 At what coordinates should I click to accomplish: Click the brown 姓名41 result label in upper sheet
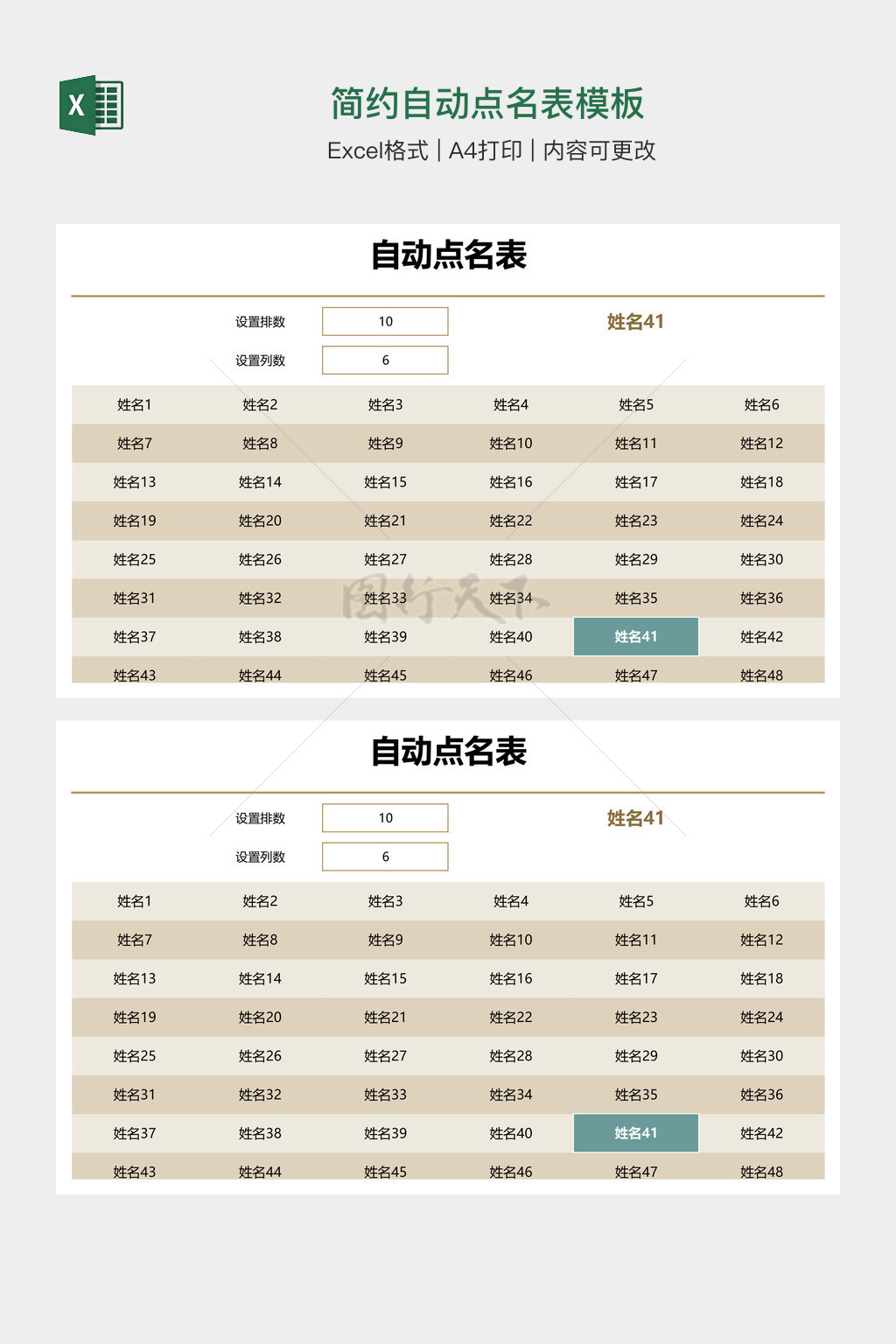[x=635, y=322]
